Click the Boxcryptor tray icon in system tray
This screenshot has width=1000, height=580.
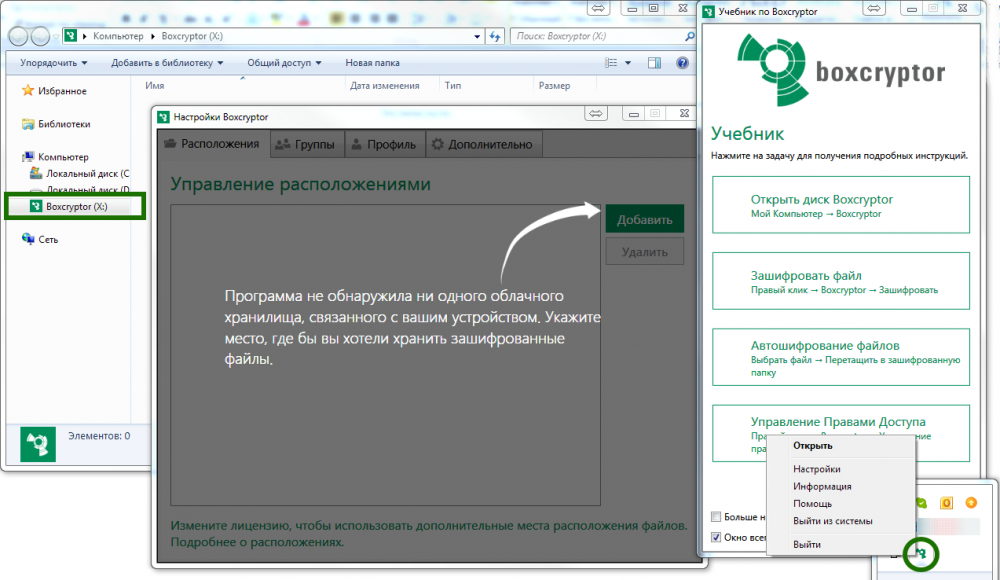(x=921, y=554)
